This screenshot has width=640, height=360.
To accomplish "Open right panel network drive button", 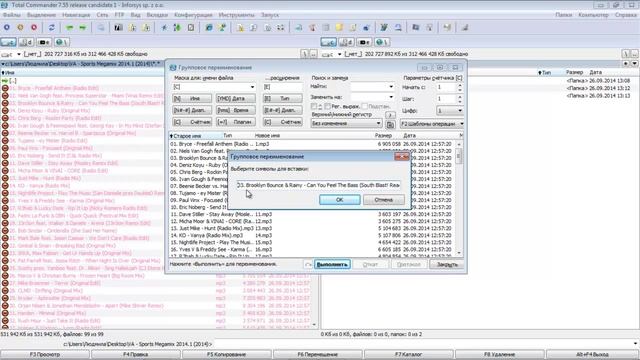I will [382, 42].
